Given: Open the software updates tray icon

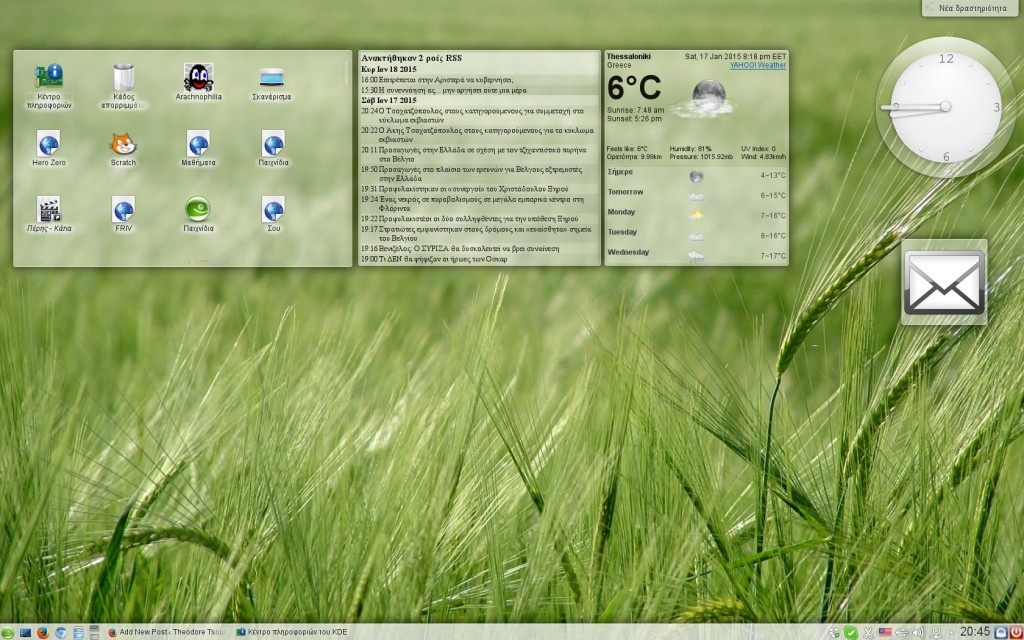Looking at the screenshot, I should 833,632.
